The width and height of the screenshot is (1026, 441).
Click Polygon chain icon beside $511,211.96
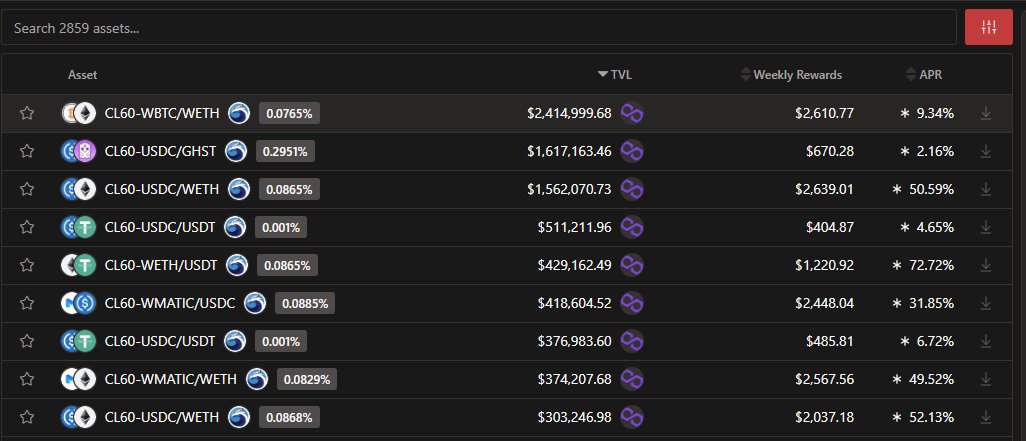[x=632, y=227]
